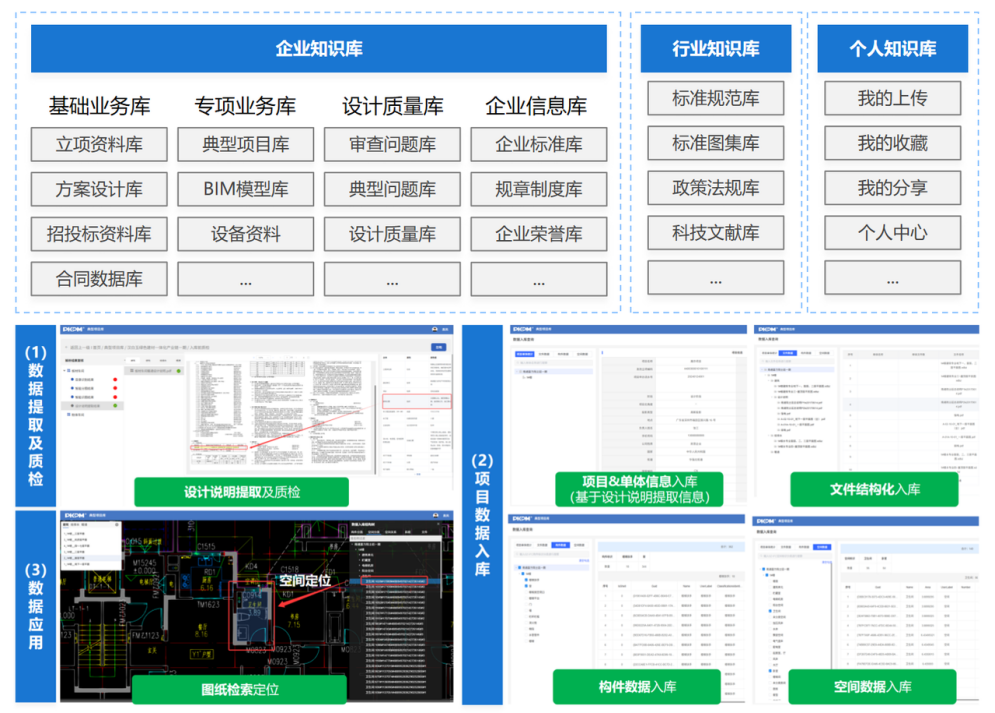This screenshot has height=713, width=995.
Task: Click the (1)数据提取及质检 vertical blue label
Action: pos(36,415)
